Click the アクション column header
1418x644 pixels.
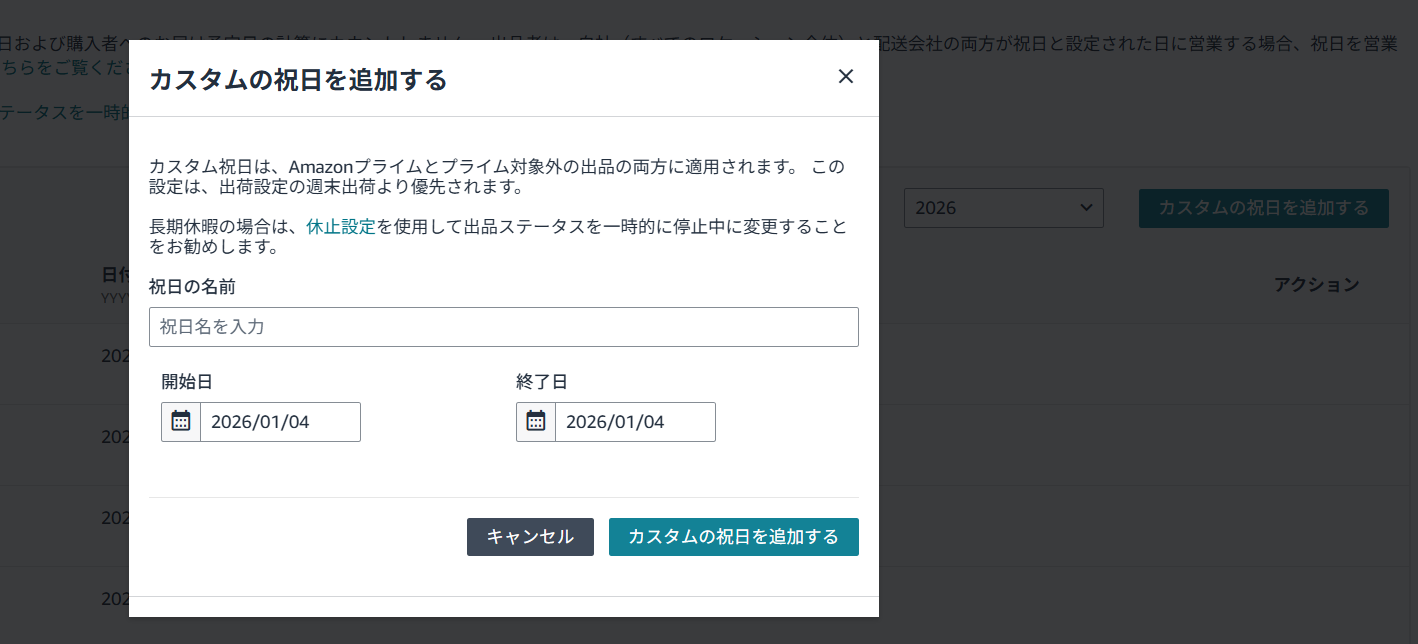click(x=1316, y=285)
